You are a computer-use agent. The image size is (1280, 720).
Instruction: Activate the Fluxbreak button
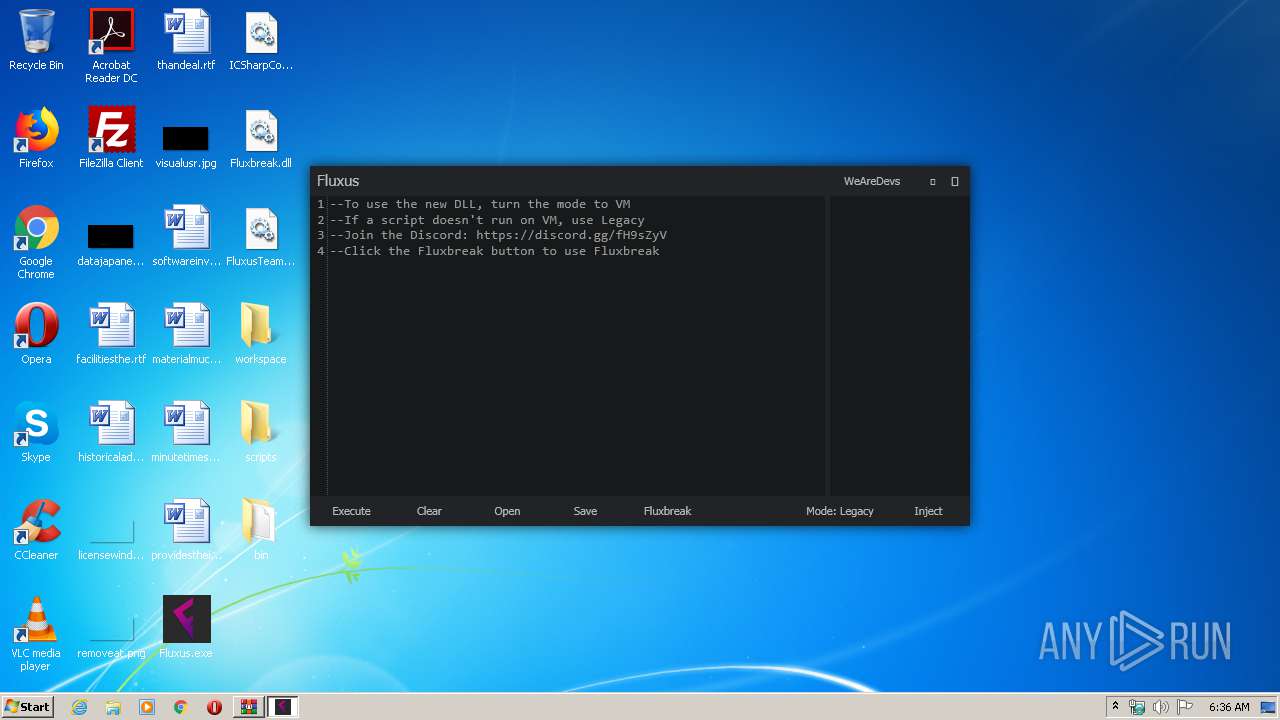pyautogui.click(x=667, y=511)
